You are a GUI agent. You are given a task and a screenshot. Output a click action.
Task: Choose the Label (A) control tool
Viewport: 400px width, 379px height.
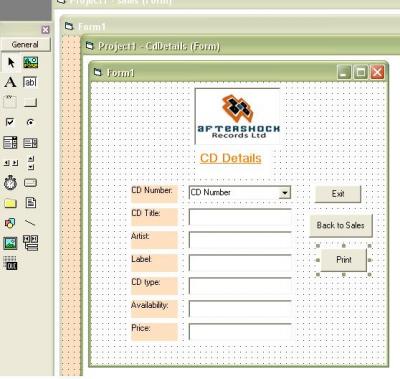tap(10, 82)
